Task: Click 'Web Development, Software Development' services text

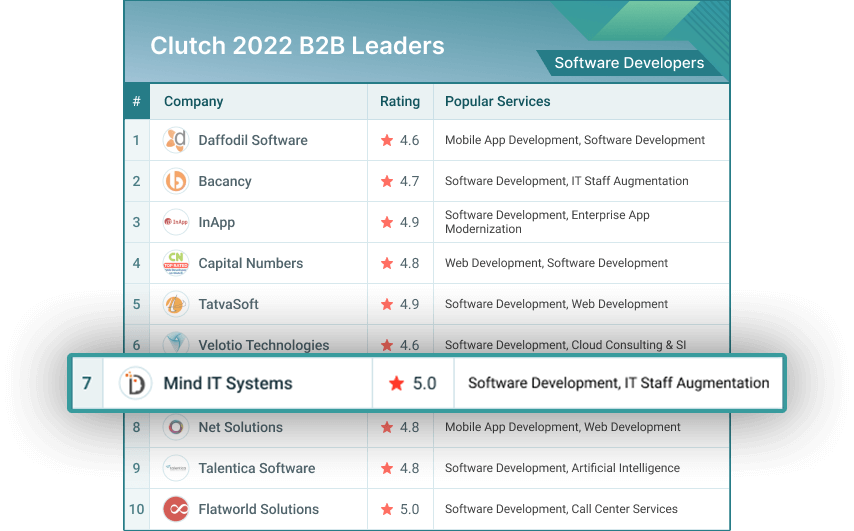Action: click(556, 263)
